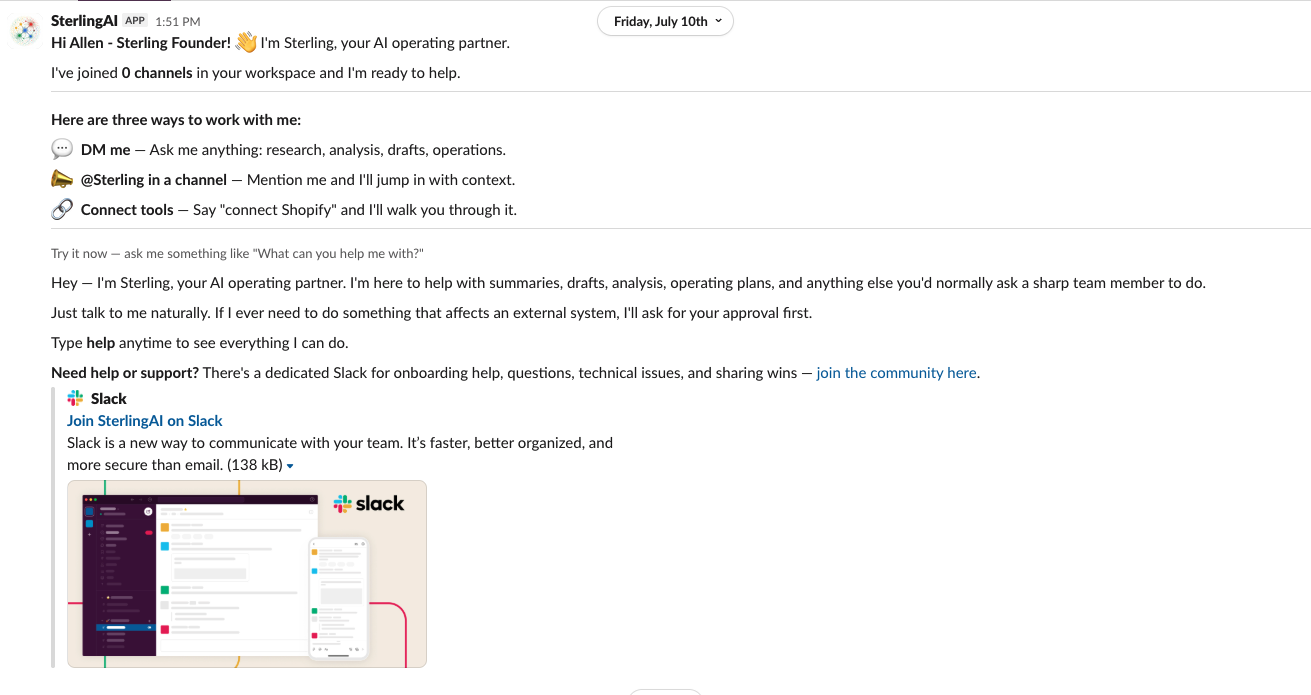
Task: Click the slack logo inside the preview image
Action: click(369, 503)
